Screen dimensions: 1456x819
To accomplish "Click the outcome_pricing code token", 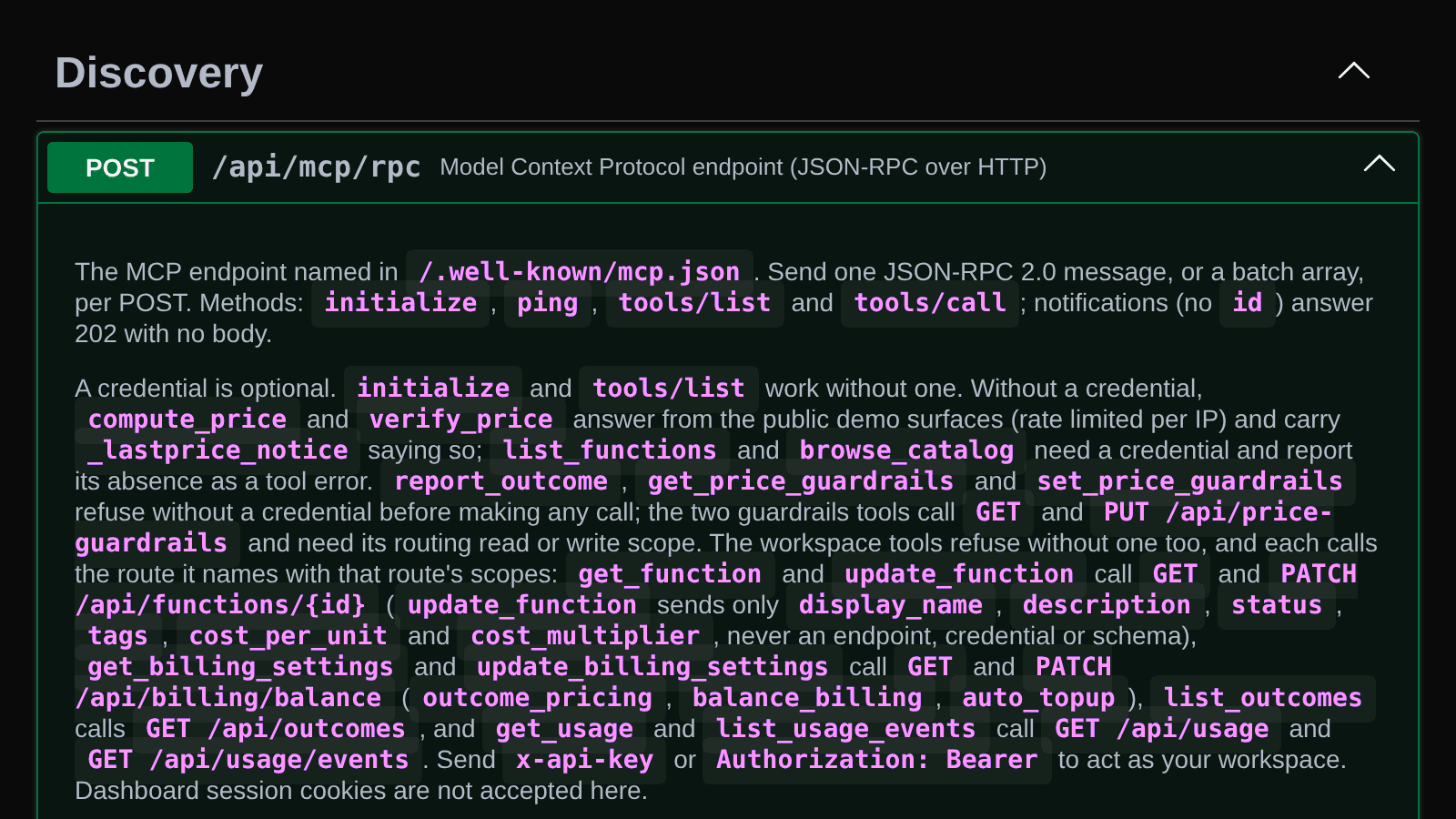I will (x=538, y=698).
